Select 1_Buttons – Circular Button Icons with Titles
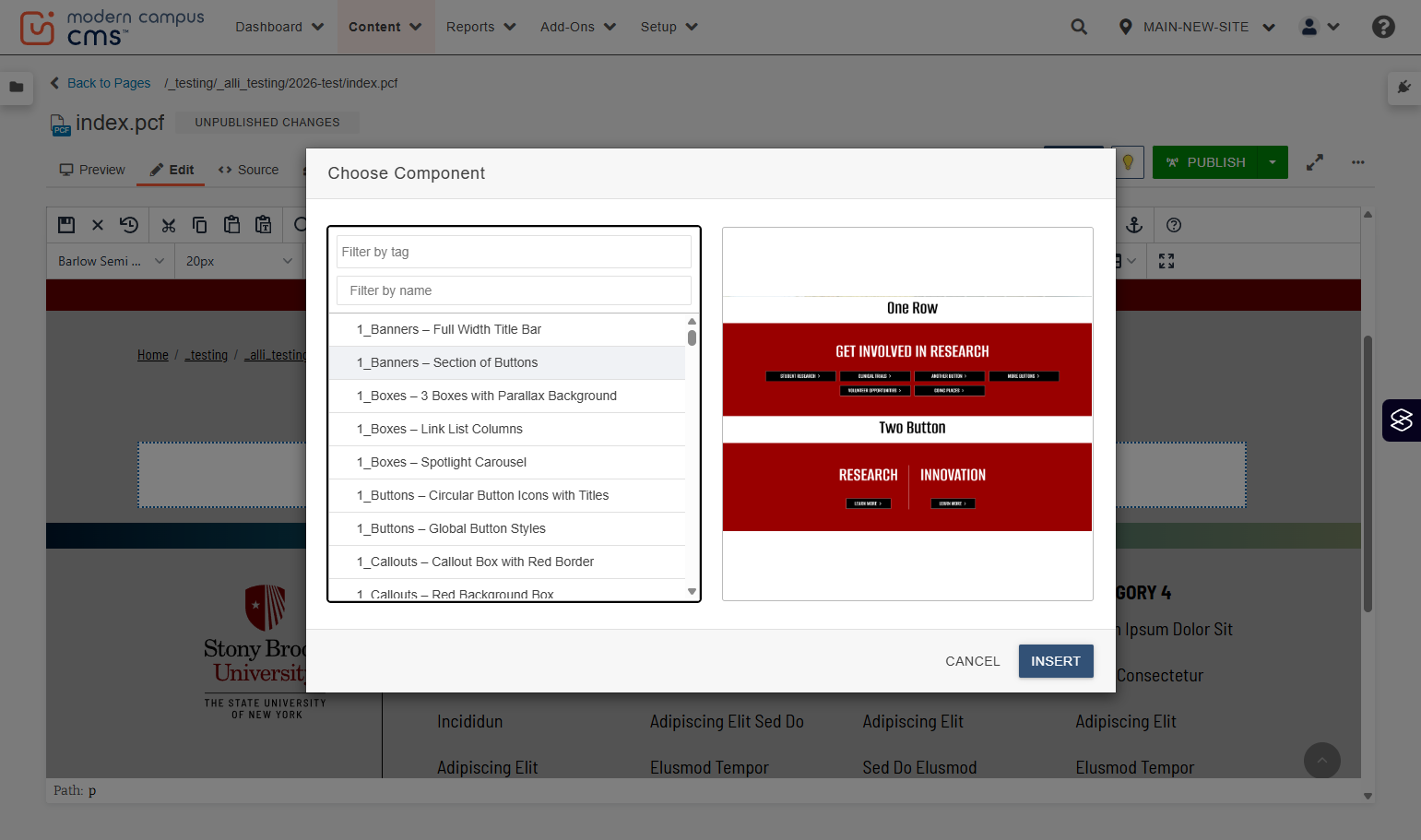1421x840 pixels. click(507, 495)
